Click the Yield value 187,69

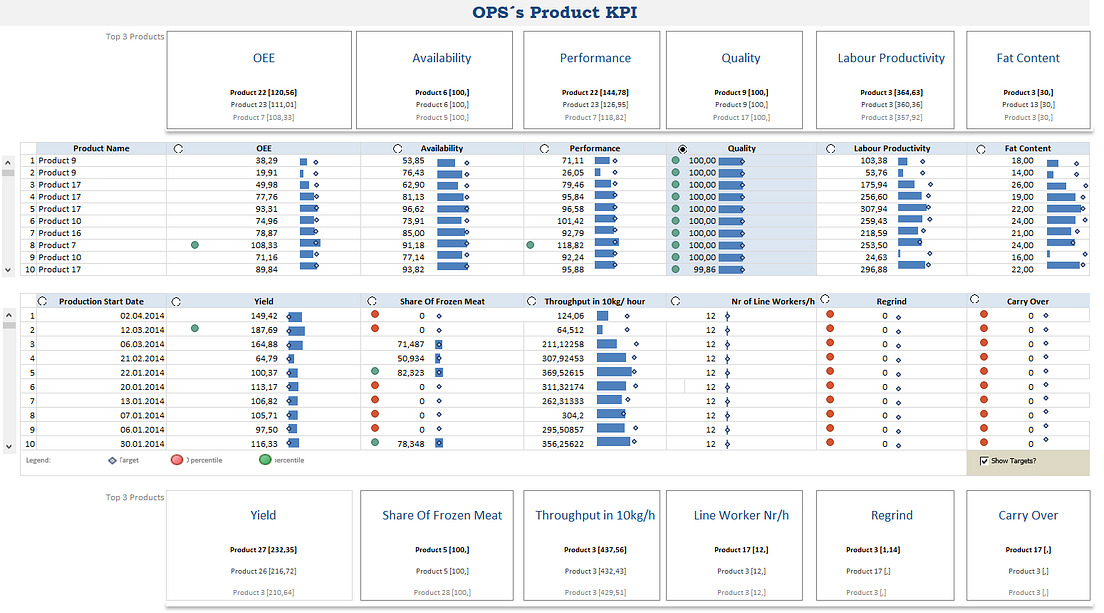point(264,330)
